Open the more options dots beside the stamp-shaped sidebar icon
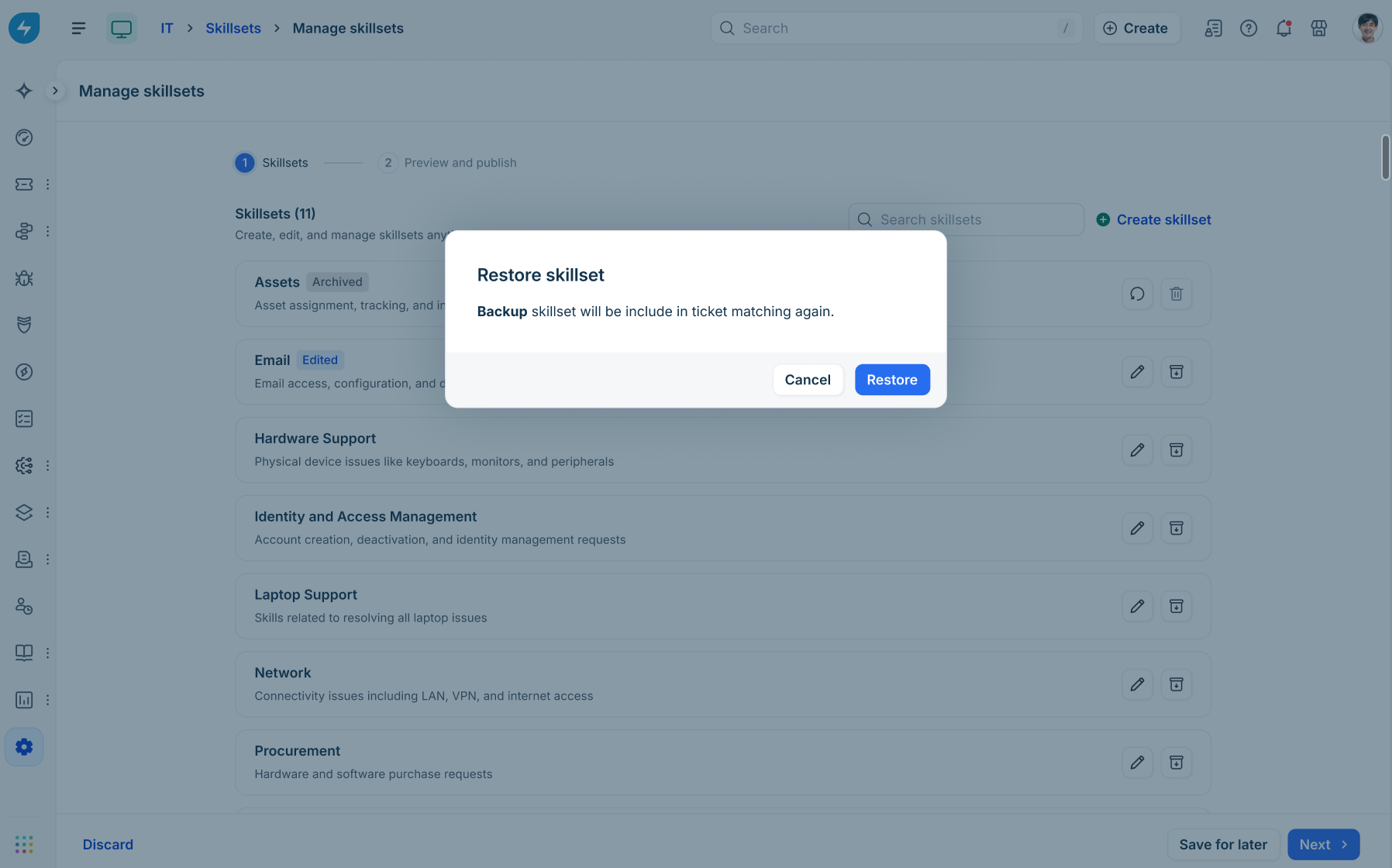The width and height of the screenshot is (1392, 868). pos(47,560)
